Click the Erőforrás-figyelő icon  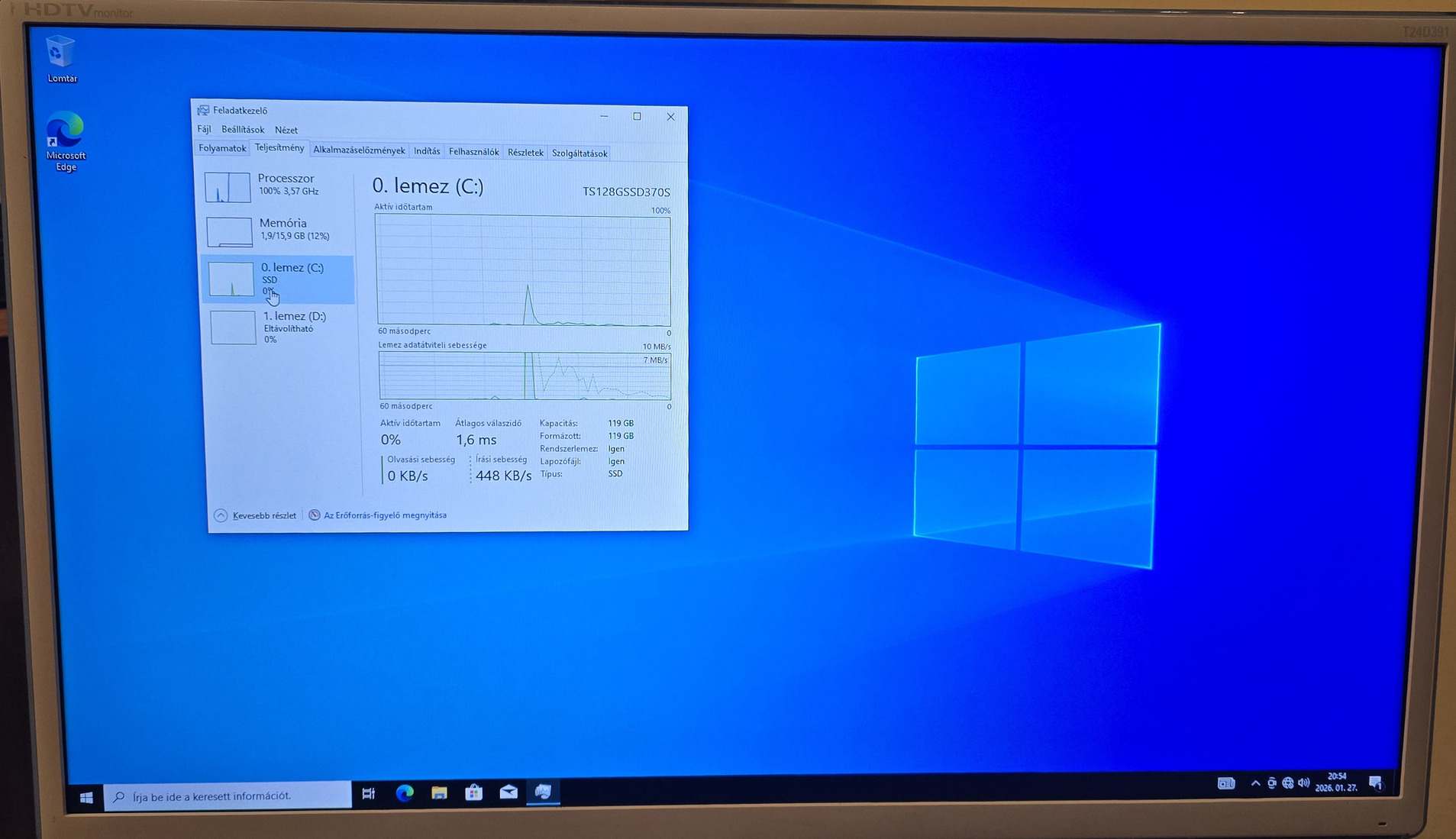tap(315, 515)
